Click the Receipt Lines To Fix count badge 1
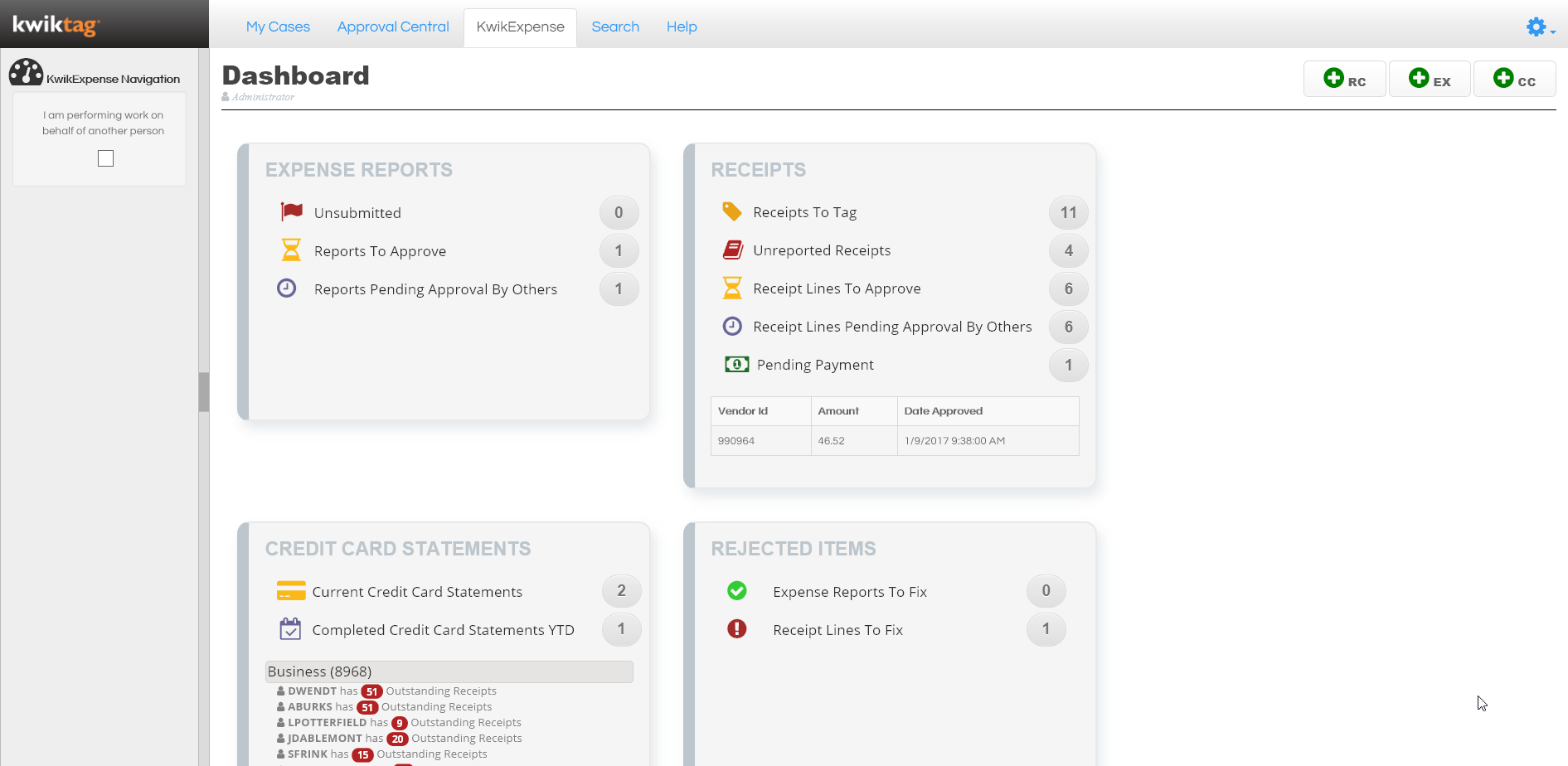1568x766 pixels. pos(1046,628)
